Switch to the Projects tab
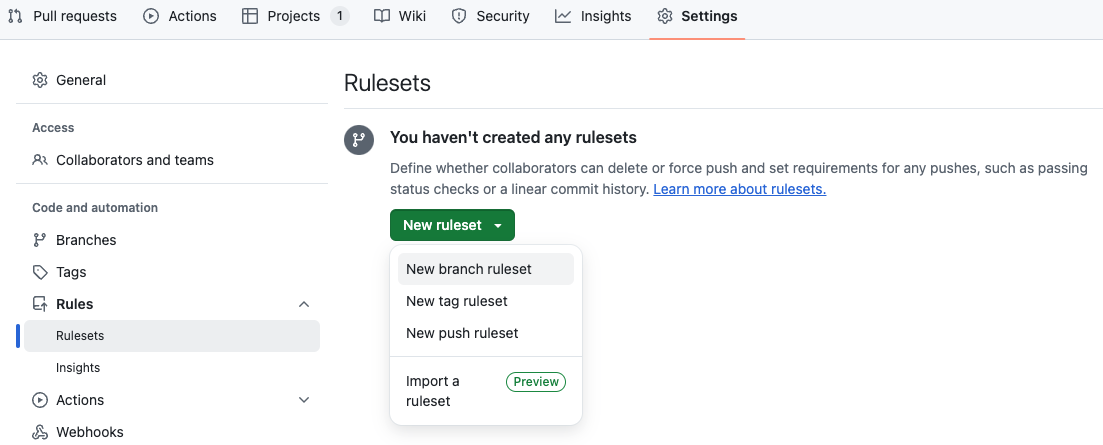 [293, 16]
